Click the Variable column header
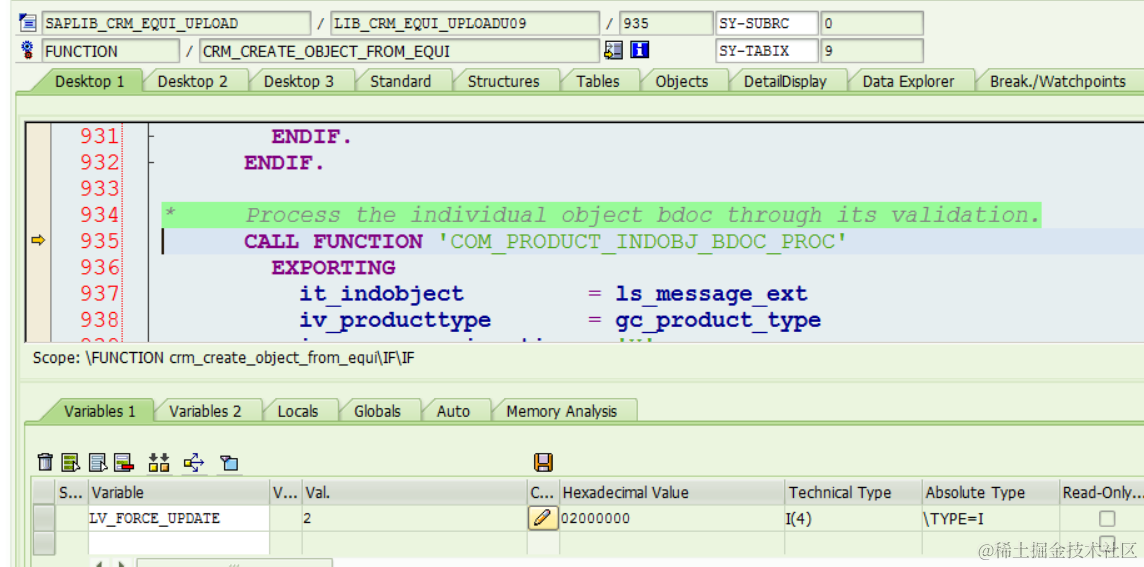1144x567 pixels. coord(179,493)
